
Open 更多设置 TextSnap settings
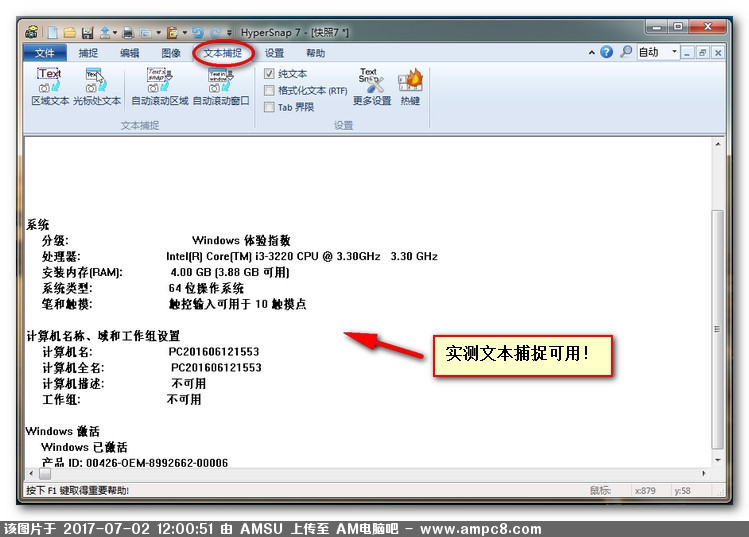click(372, 86)
